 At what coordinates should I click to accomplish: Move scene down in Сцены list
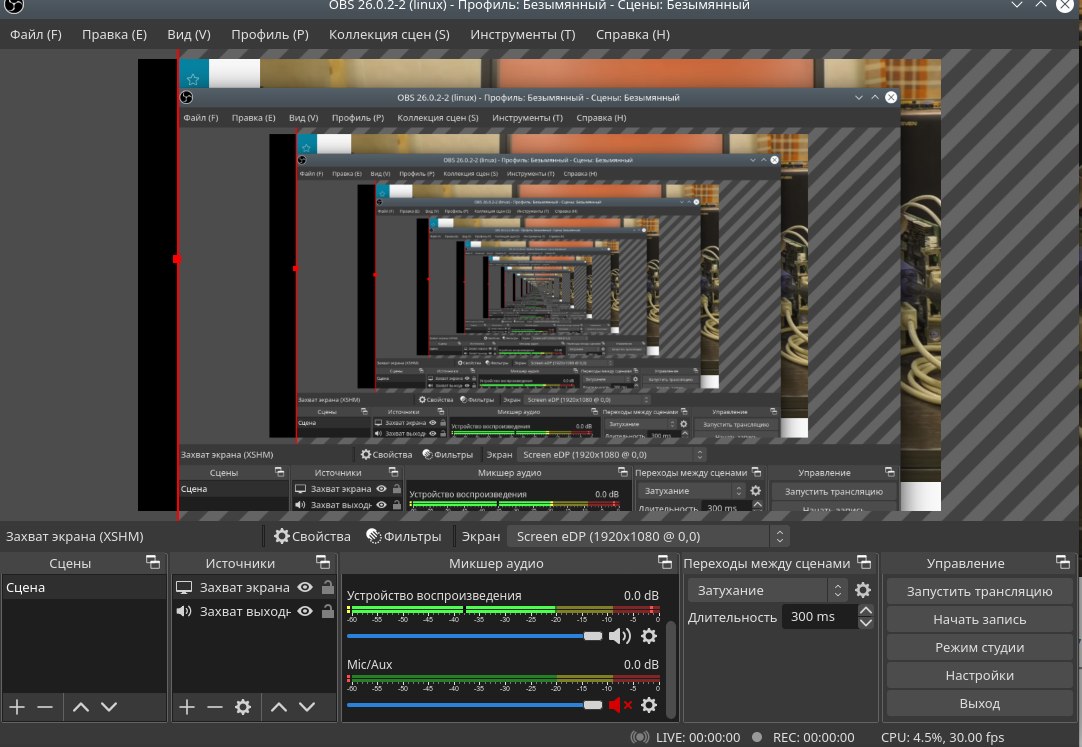(109, 706)
